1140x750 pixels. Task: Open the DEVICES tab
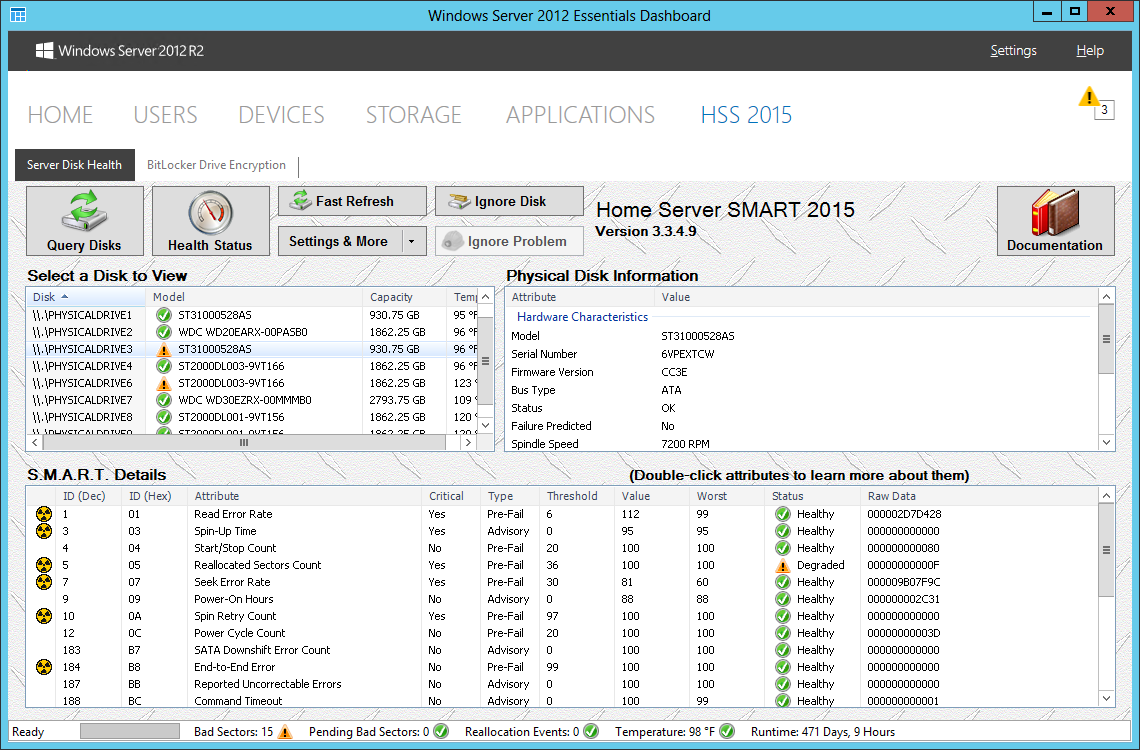click(x=281, y=115)
